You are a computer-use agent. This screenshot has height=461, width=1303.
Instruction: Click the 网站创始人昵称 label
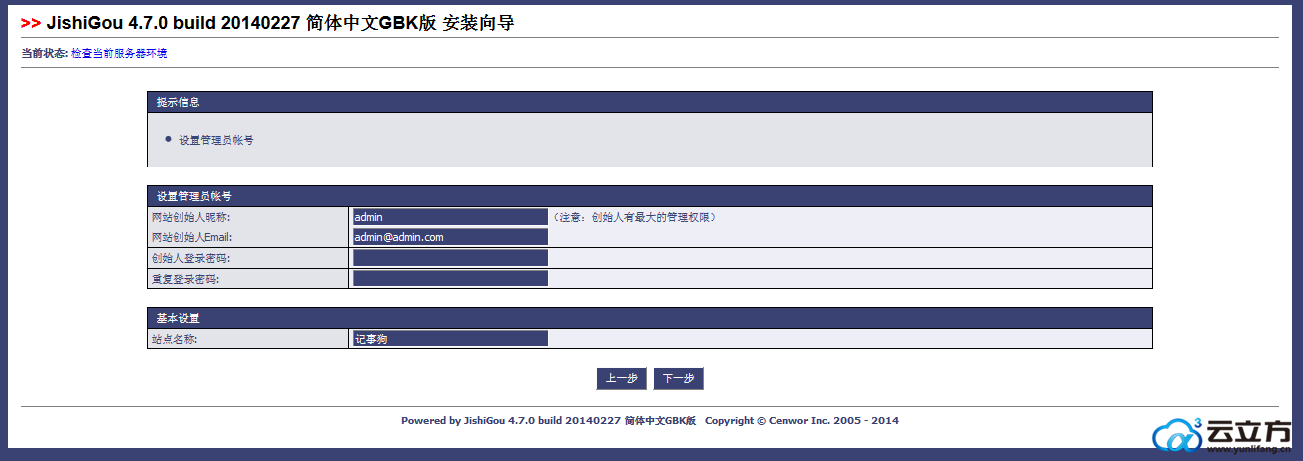191,217
